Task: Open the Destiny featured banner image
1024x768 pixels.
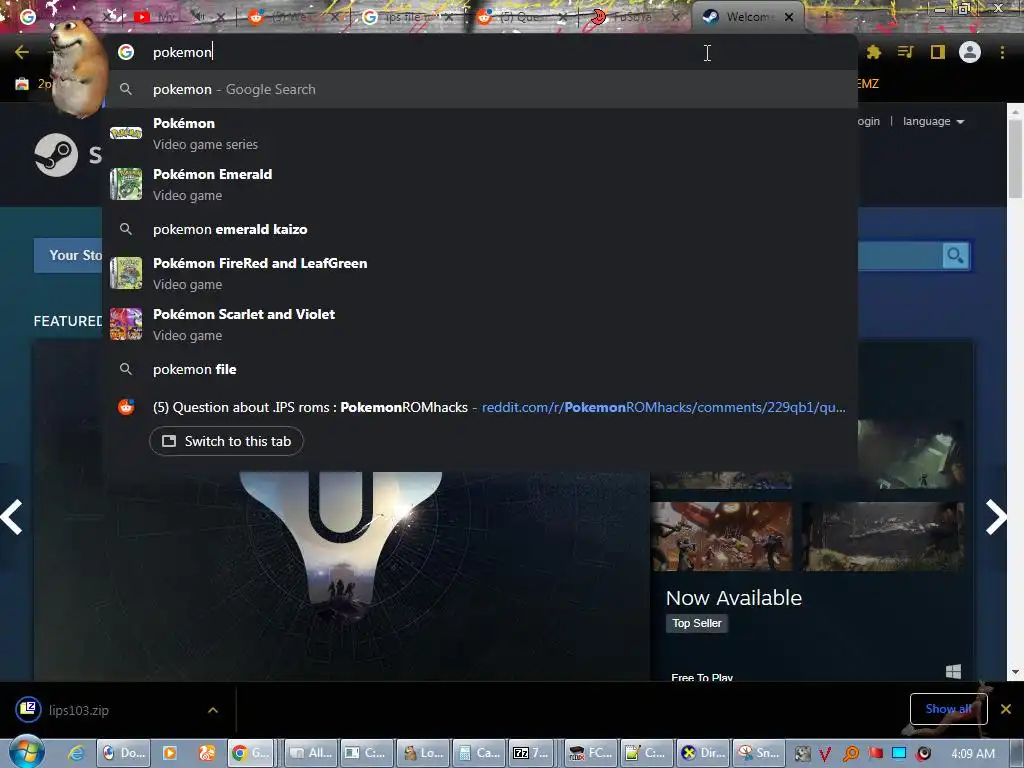Action: (342, 575)
